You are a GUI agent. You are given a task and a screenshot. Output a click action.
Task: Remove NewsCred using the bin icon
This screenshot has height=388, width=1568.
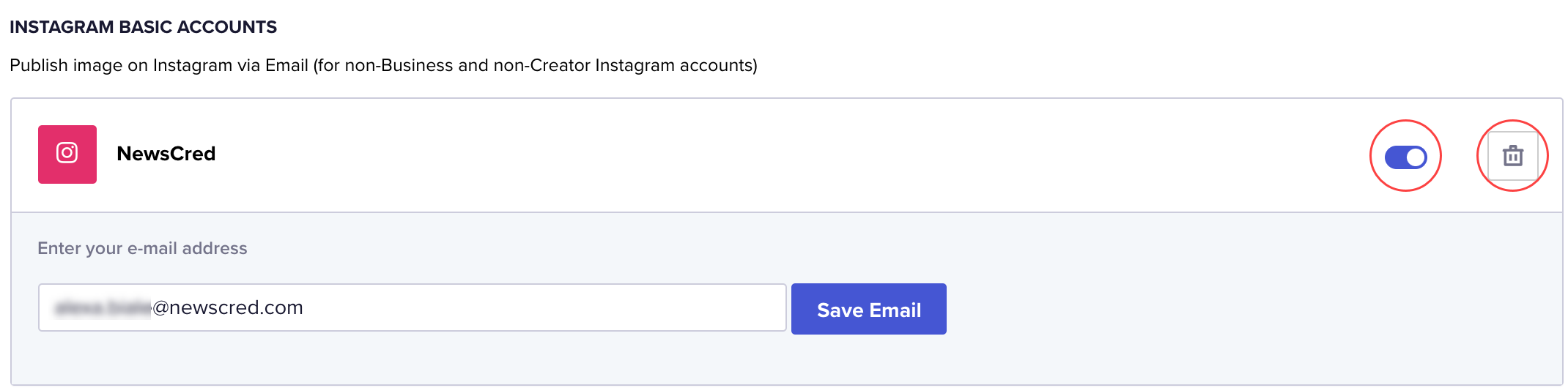1513,156
